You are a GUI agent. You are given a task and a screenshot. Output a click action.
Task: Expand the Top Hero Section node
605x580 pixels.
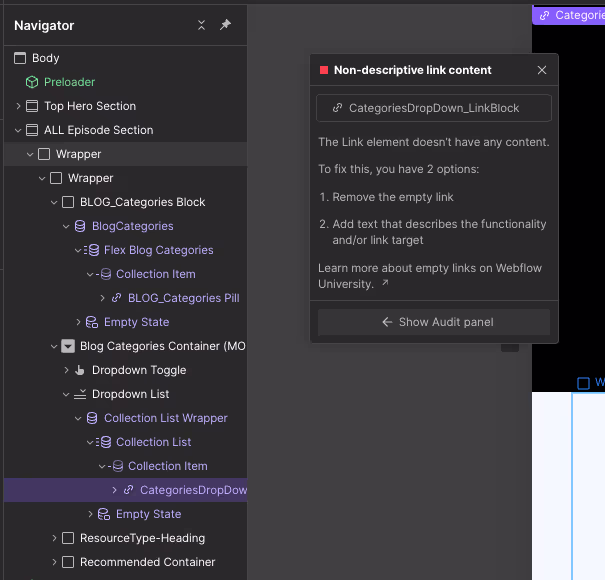18,106
